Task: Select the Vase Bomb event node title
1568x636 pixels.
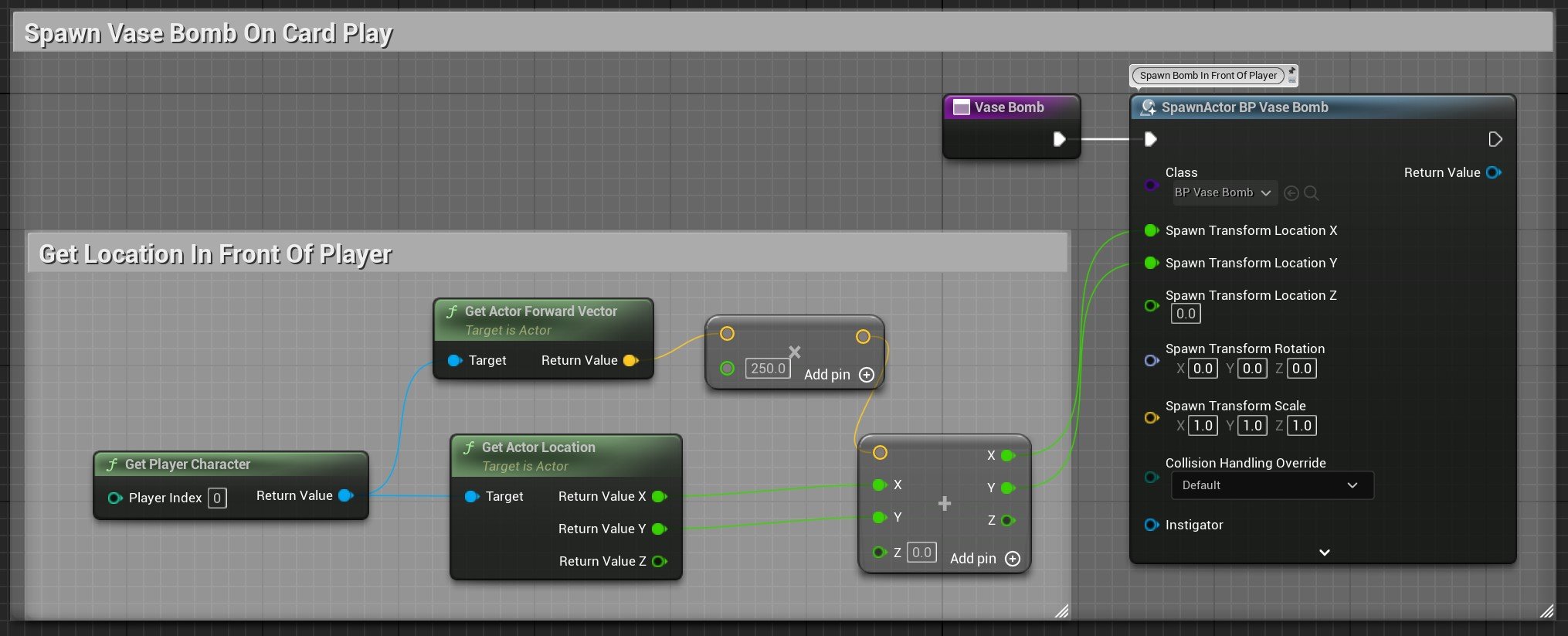Action: [x=1009, y=107]
